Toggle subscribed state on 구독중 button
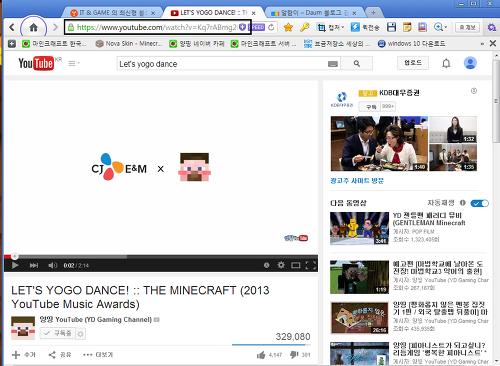 tap(58, 333)
